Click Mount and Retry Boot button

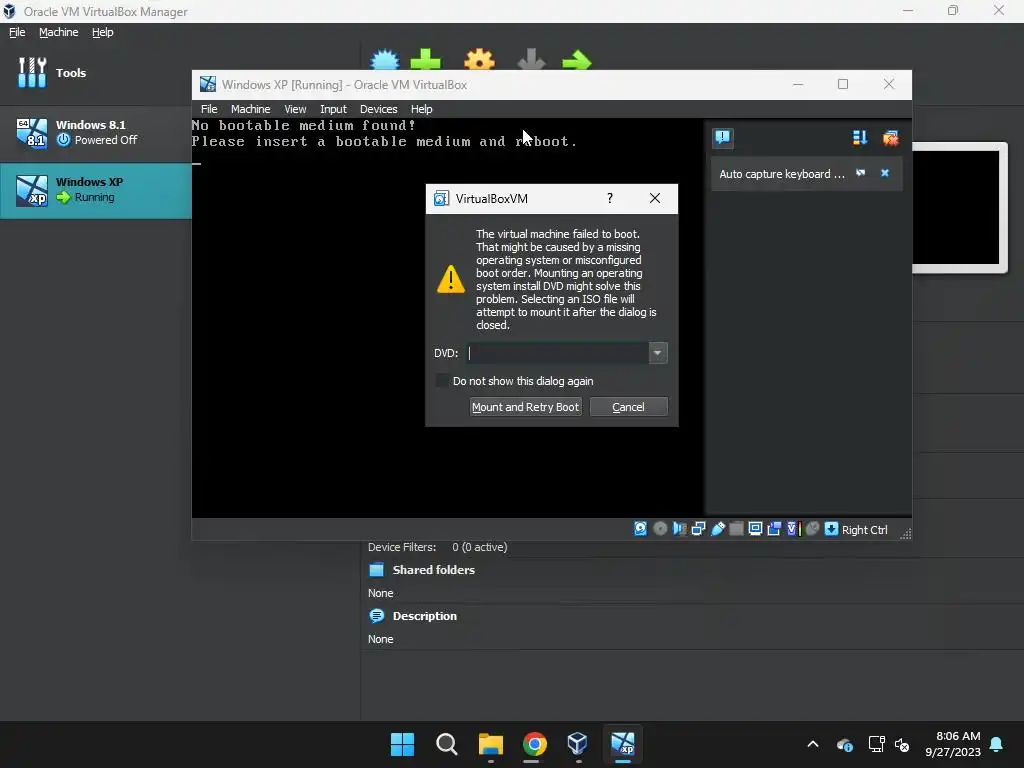point(526,407)
